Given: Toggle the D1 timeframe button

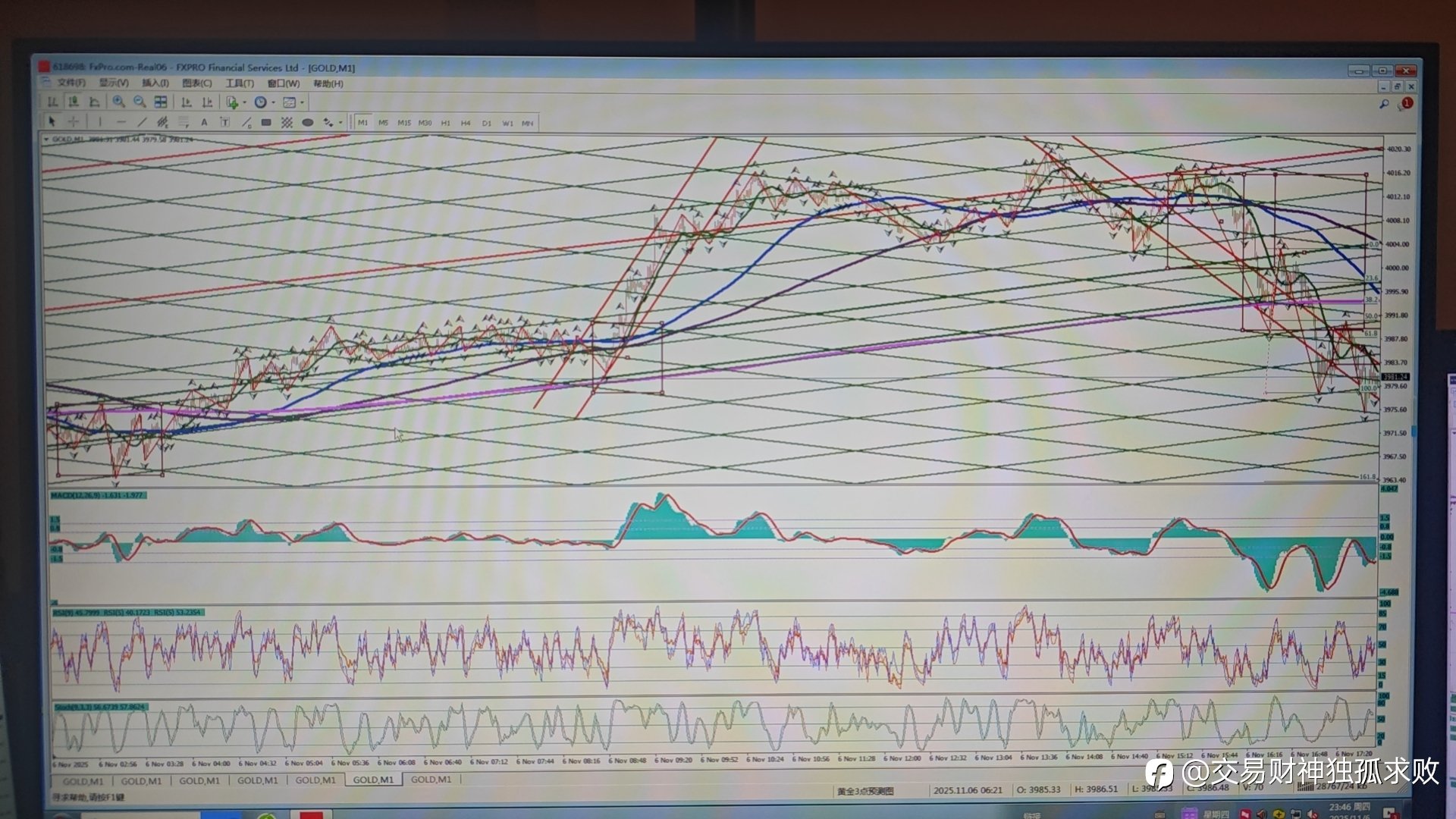Looking at the screenshot, I should 486,123.
